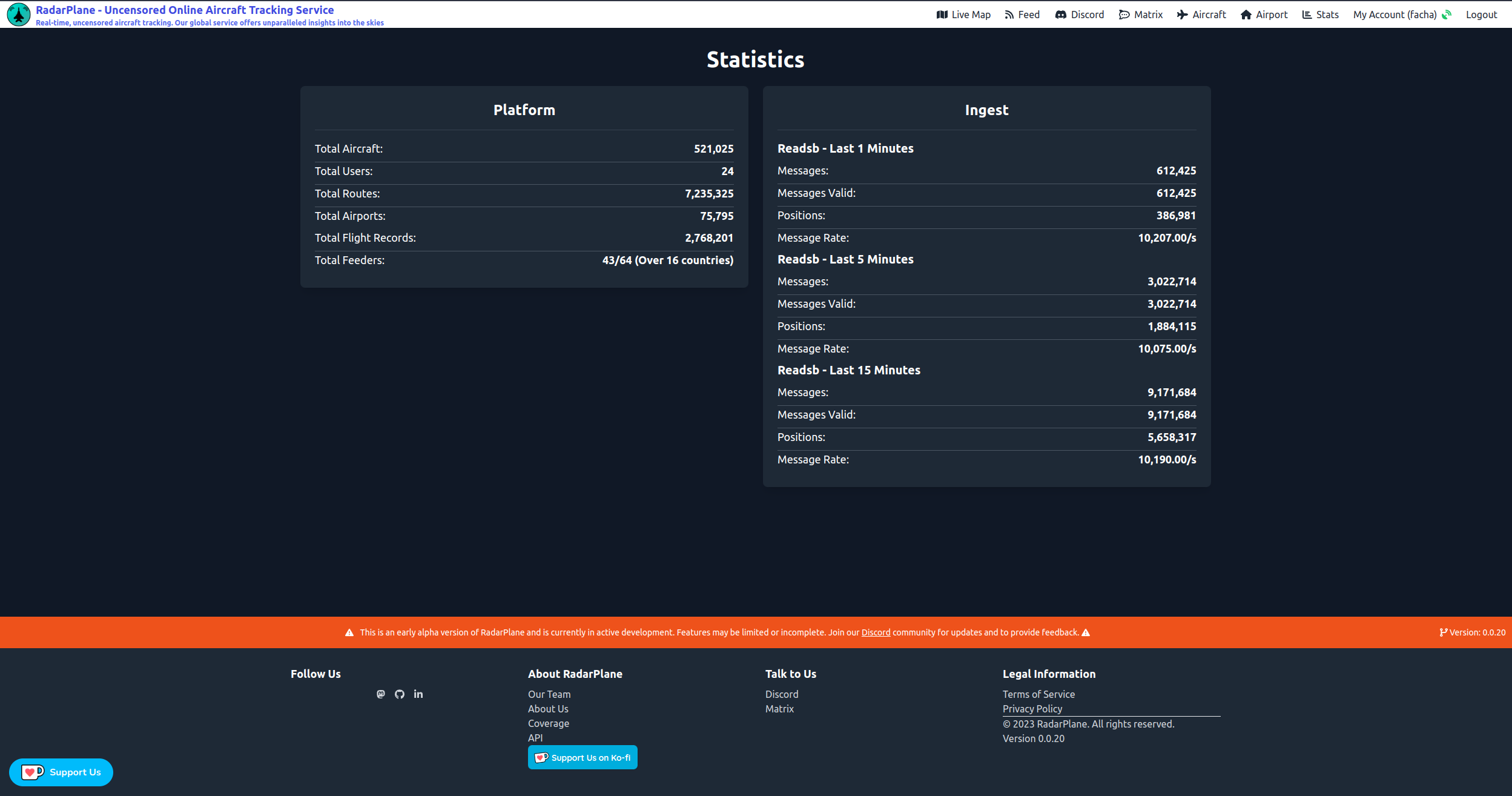
Task: Click the Total Routes value 7,235,325
Action: click(709, 194)
